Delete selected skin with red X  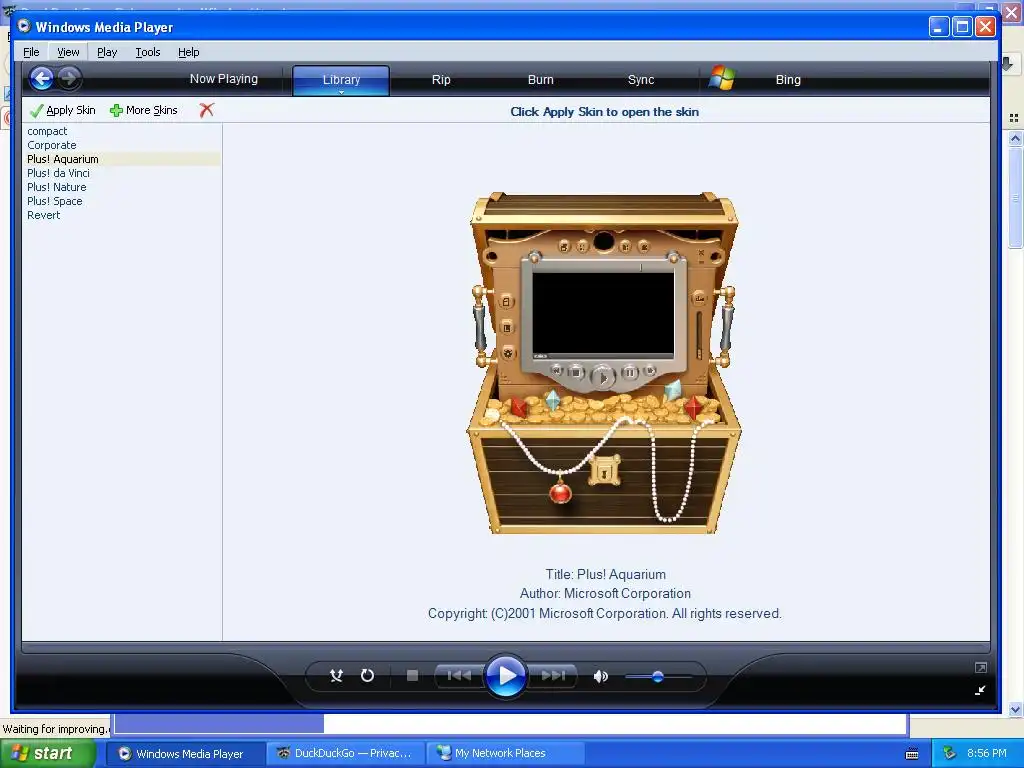(206, 110)
